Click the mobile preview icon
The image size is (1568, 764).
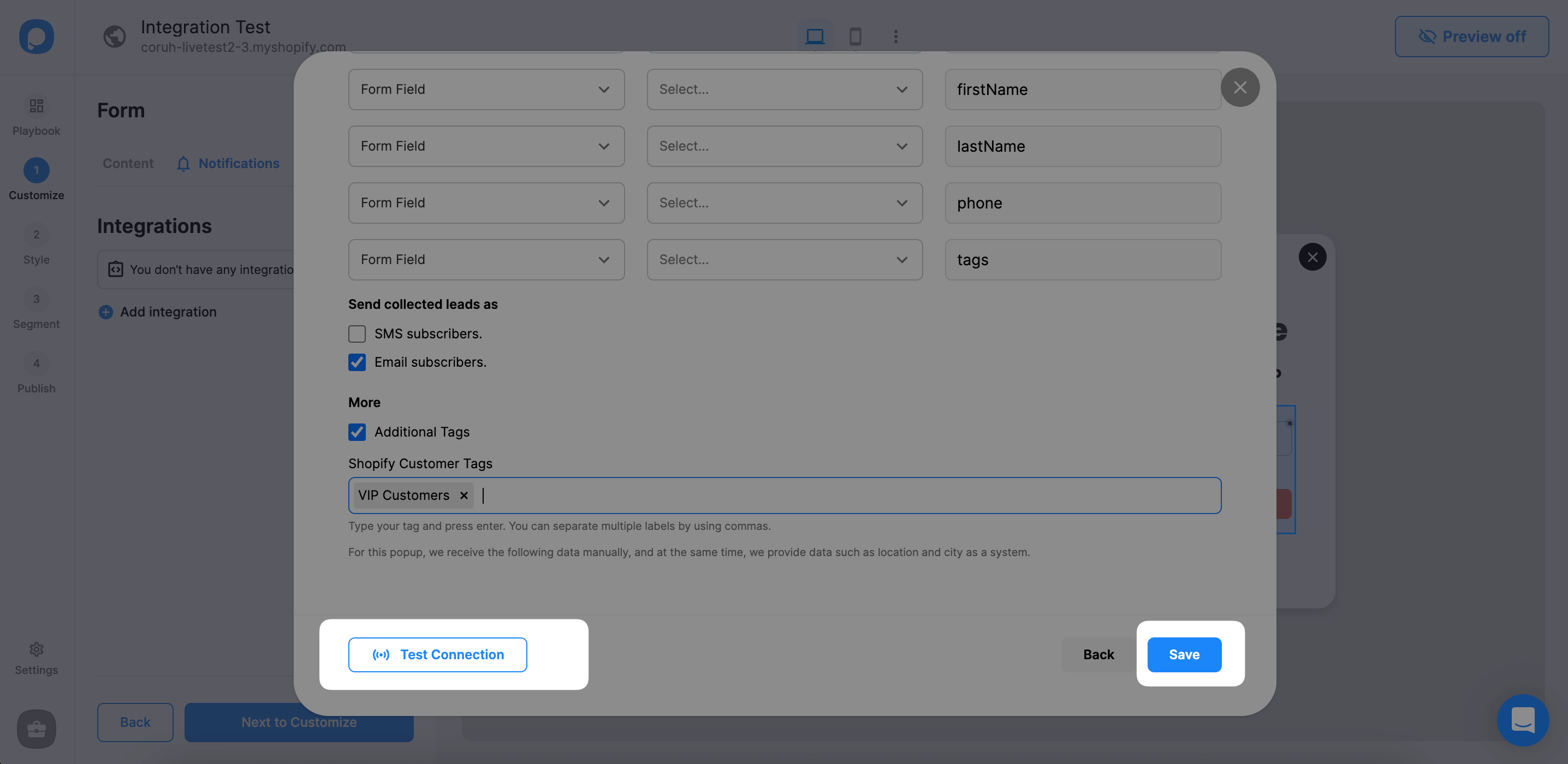855,36
